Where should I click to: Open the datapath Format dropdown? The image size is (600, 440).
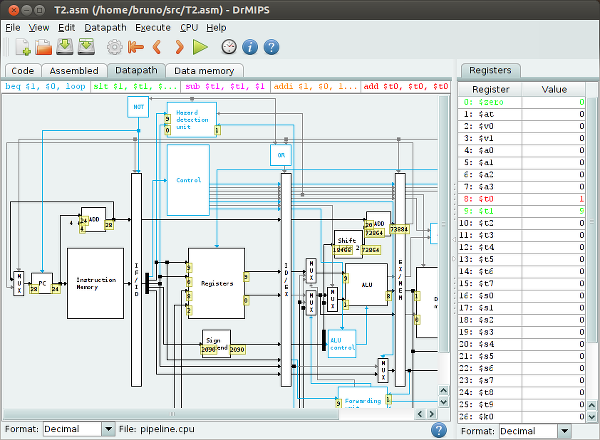pyautogui.click(x=78, y=429)
